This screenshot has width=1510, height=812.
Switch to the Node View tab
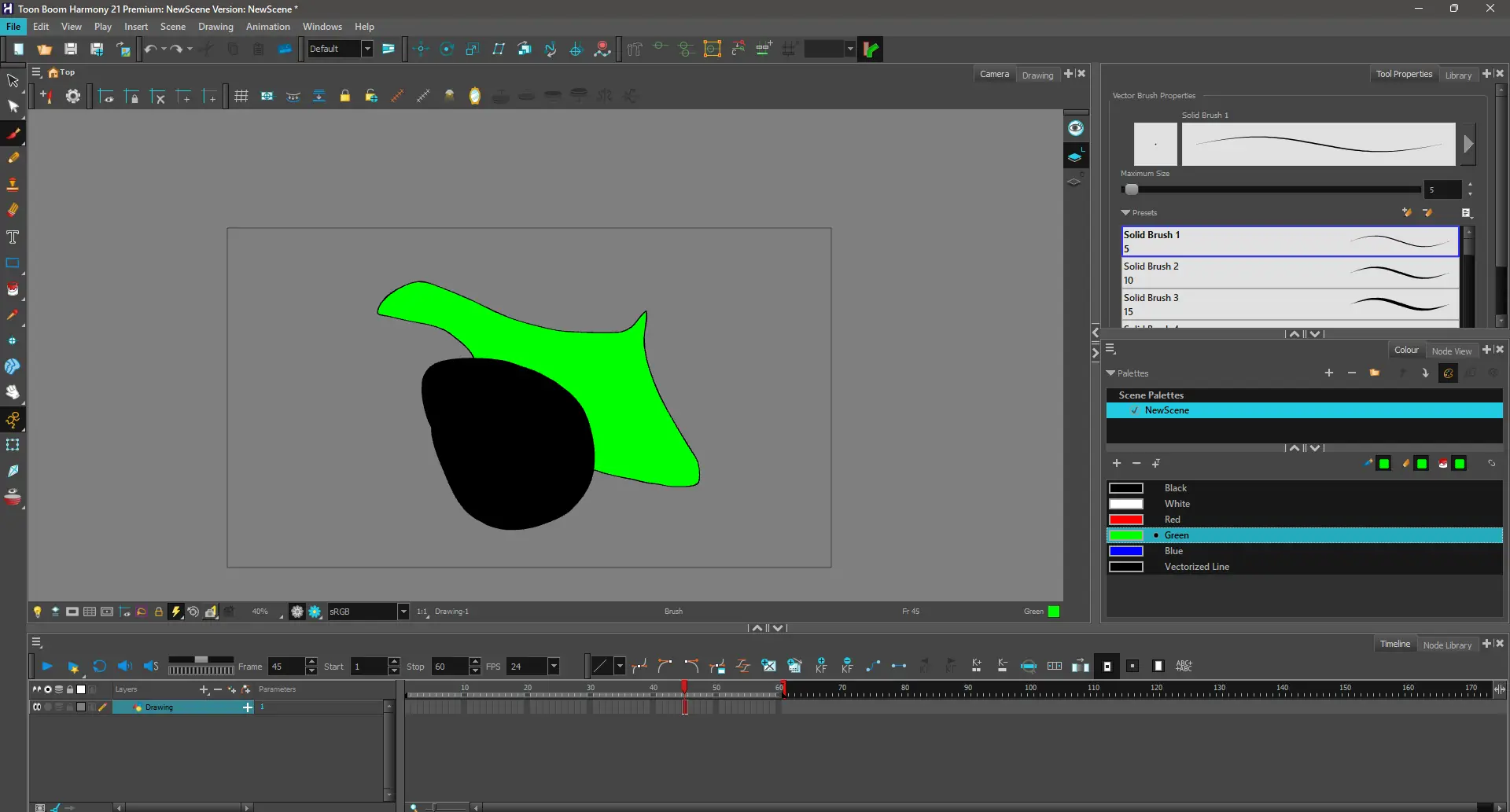pos(1450,351)
